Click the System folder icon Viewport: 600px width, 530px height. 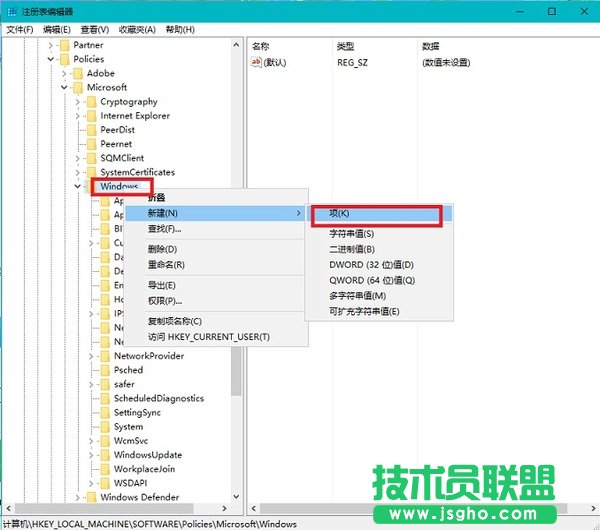pyautogui.click(x=105, y=427)
